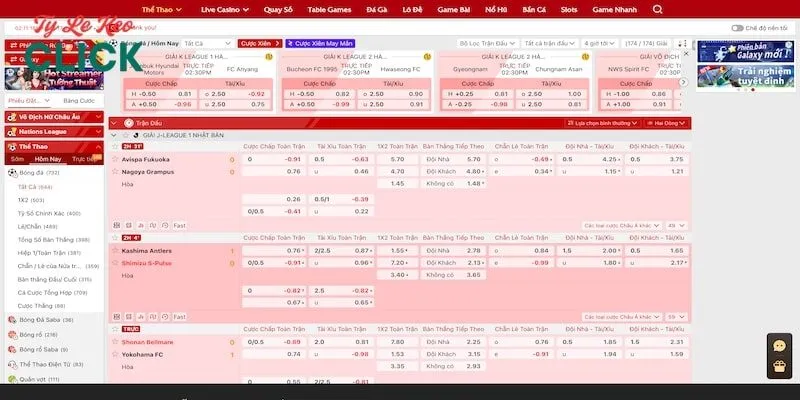Open the Hai Dòng layout dropdown
The height and width of the screenshot is (400, 800).
pos(666,122)
